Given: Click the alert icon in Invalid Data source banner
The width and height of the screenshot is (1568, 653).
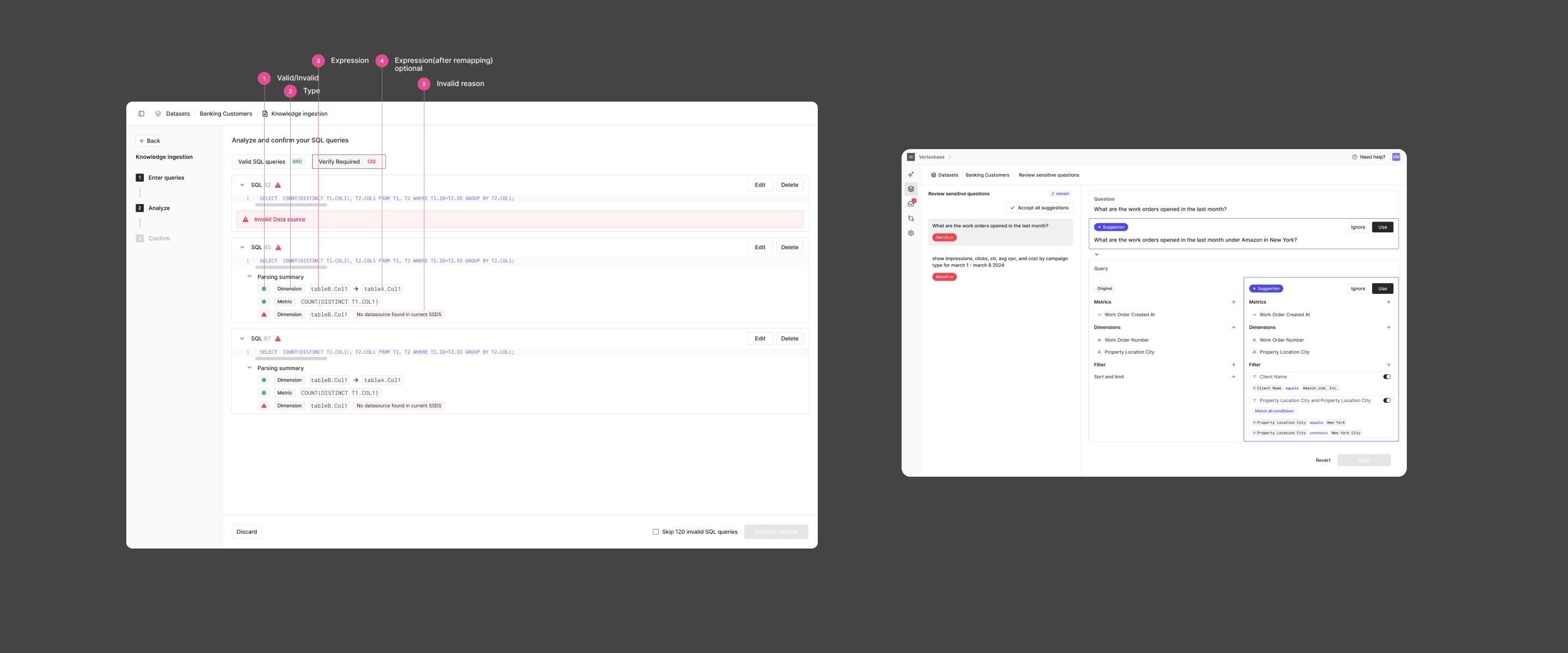Looking at the screenshot, I should (x=246, y=220).
